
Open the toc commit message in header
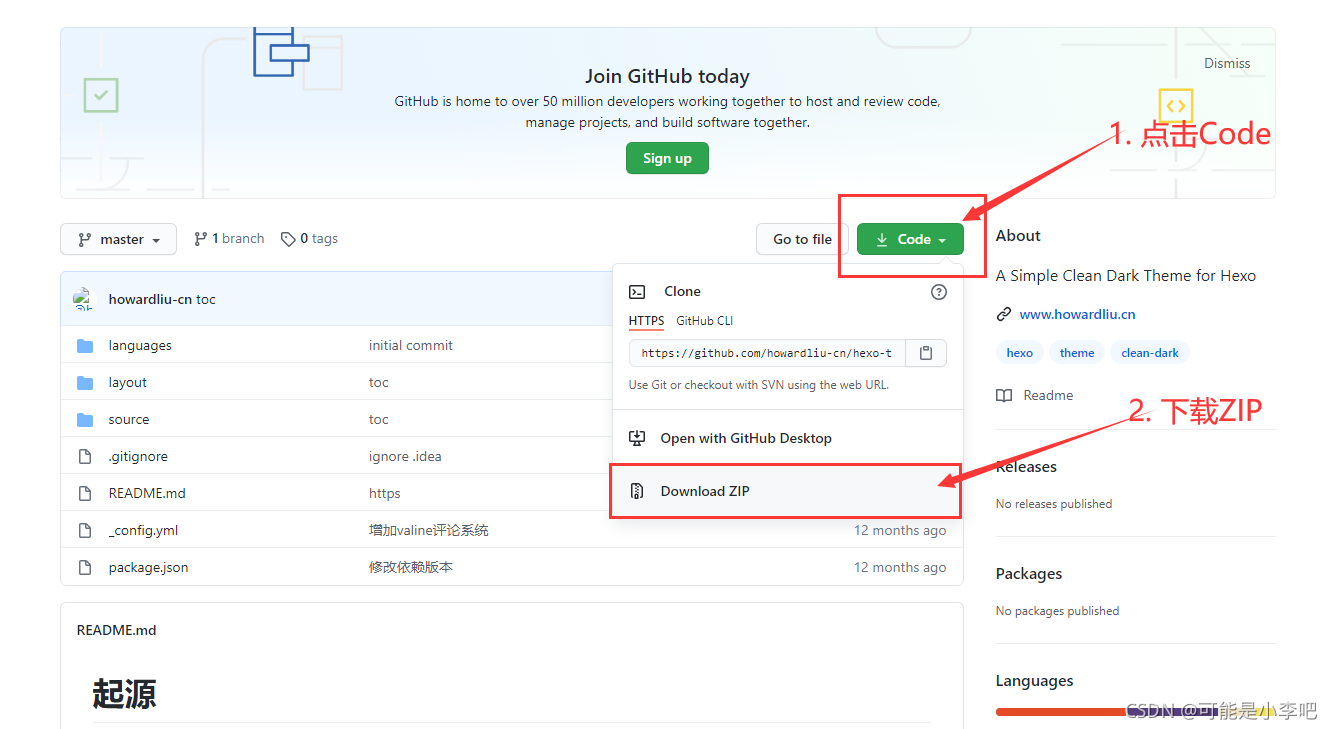click(206, 299)
